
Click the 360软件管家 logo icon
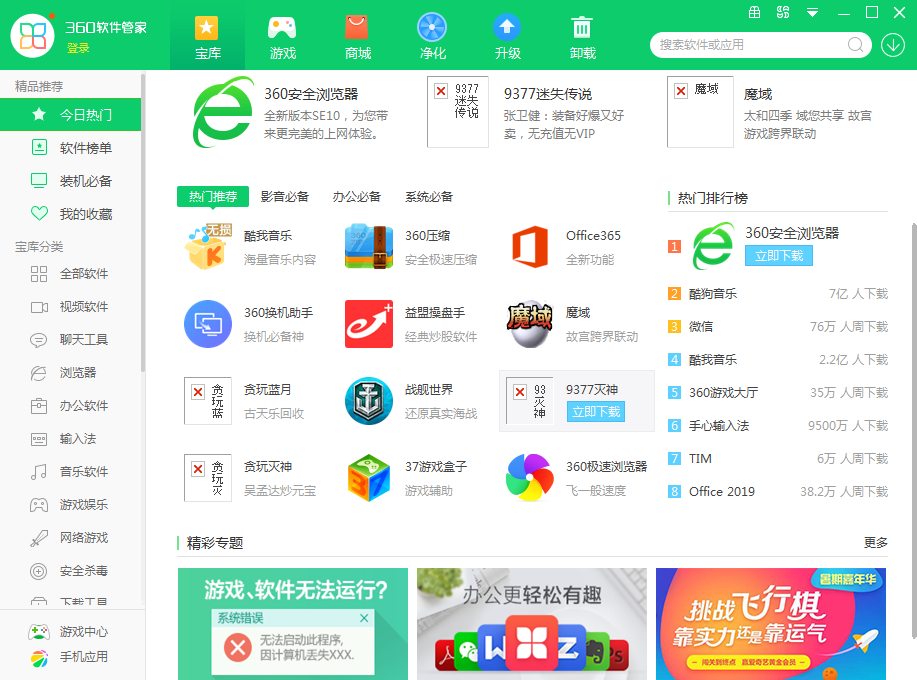coord(32,36)
